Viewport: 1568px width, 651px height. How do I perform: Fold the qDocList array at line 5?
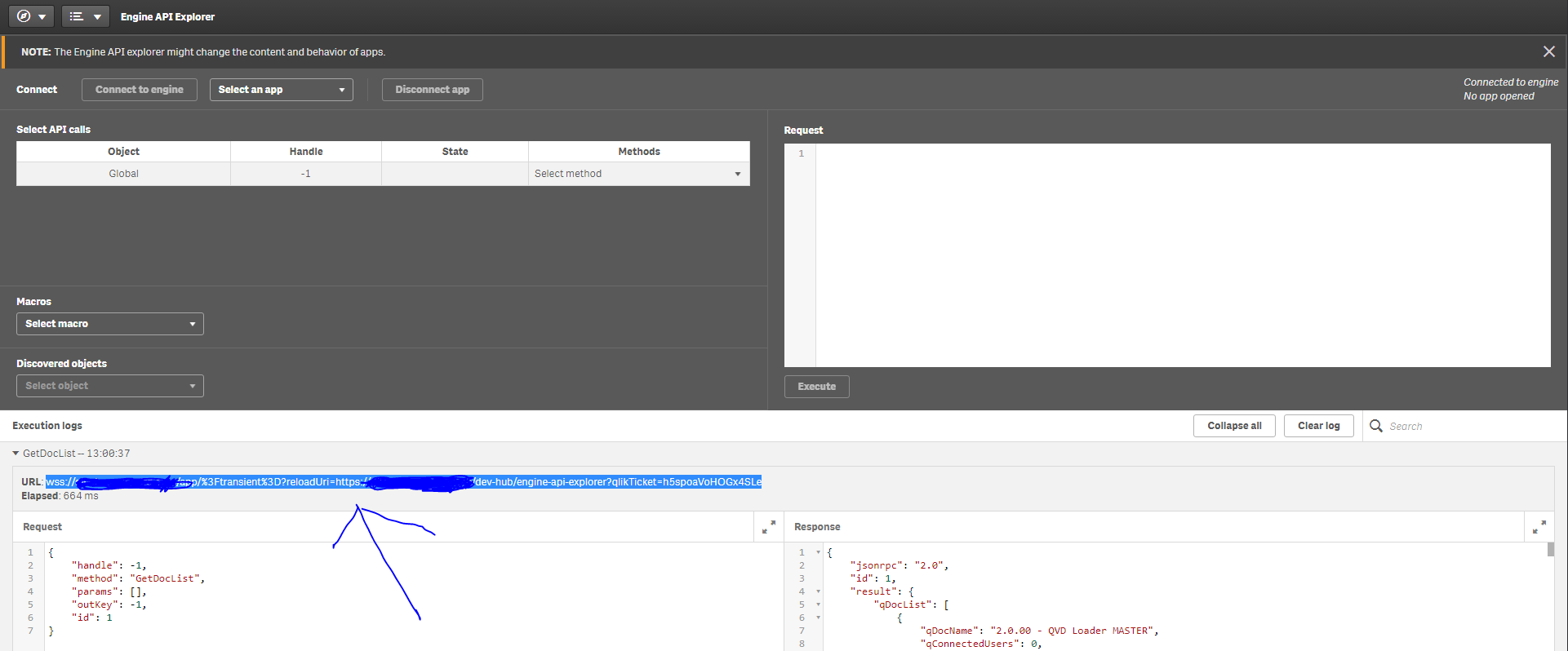tap(818, 604)
